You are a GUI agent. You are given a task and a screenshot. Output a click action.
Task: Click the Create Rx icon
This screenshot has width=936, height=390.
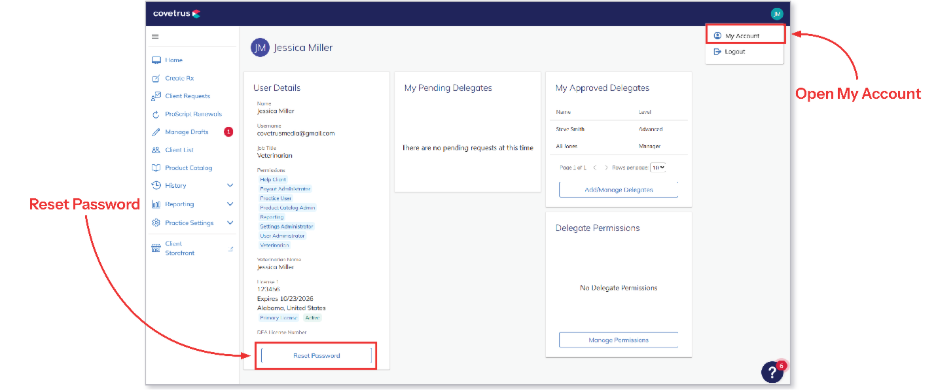(156, 78)
